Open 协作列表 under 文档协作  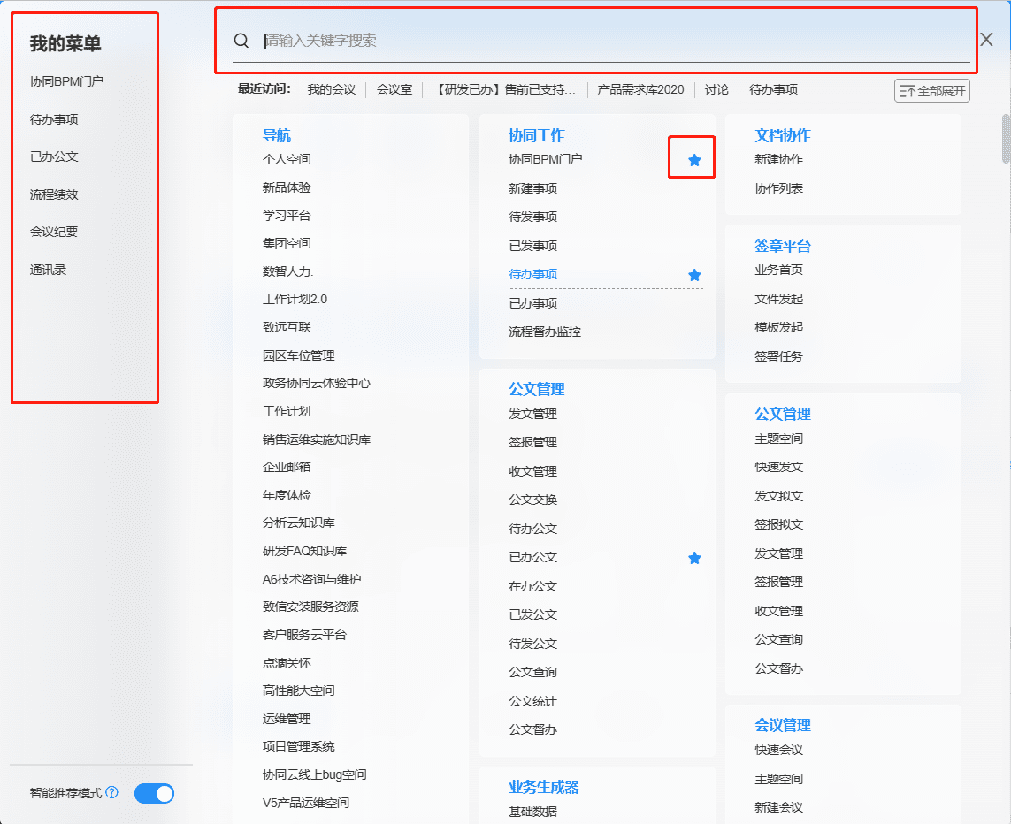point(779,189)
